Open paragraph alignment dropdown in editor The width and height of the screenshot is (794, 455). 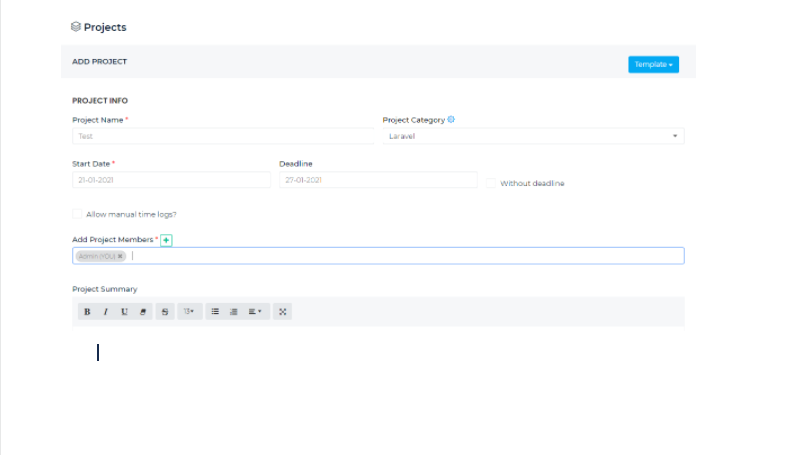click(255, 312)
